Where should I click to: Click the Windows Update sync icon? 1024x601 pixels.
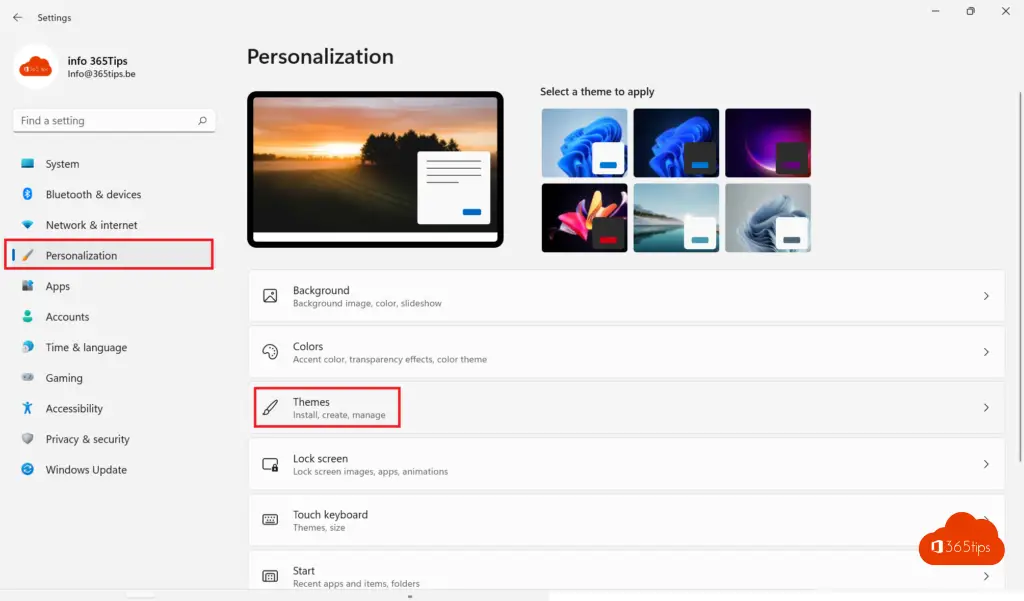27,470
